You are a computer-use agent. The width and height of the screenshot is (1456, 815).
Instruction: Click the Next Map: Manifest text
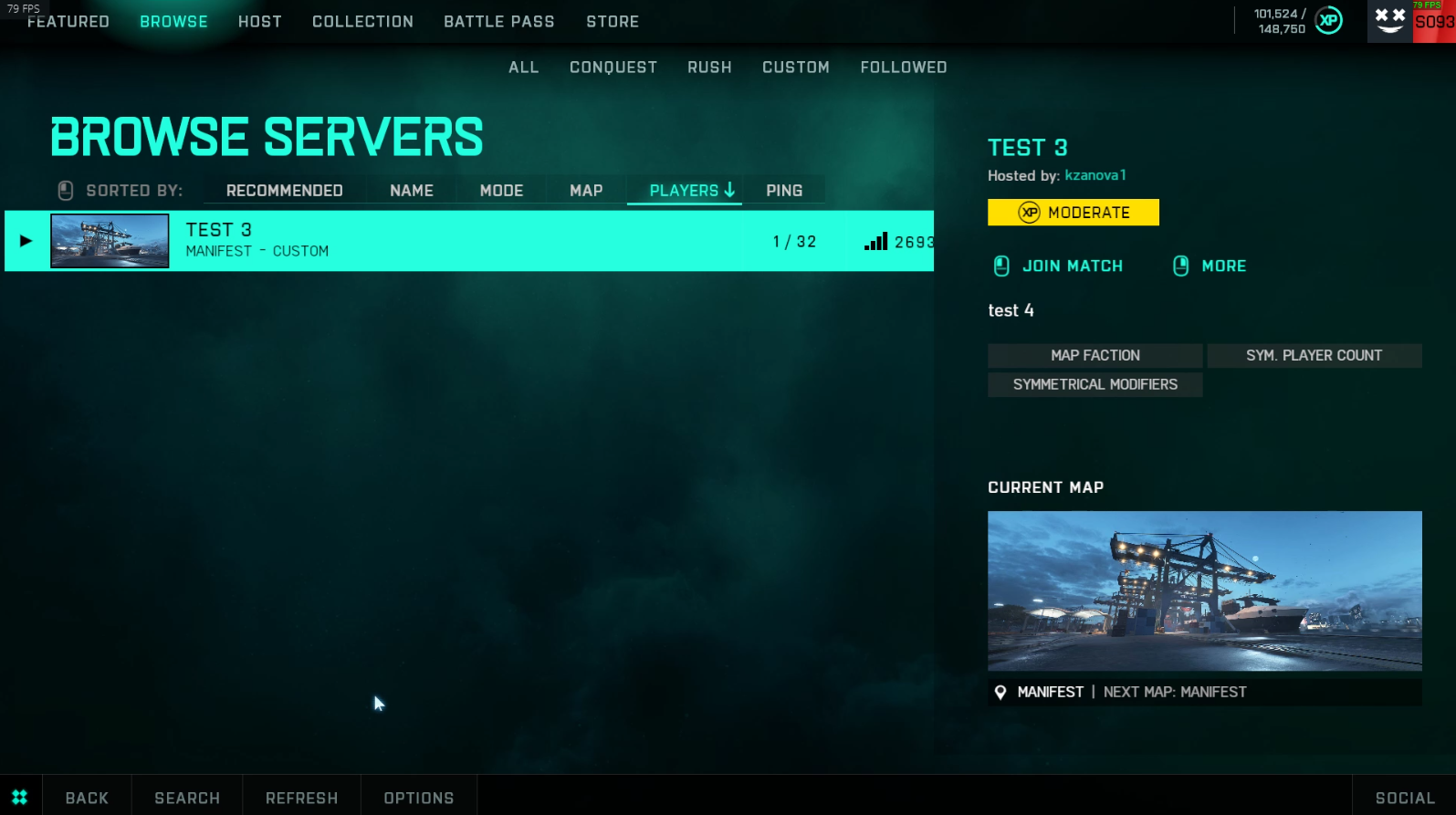point(1175,692)
